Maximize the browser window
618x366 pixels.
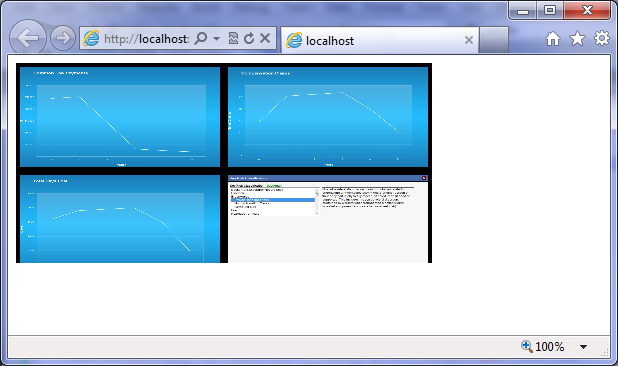coord(550,11)
